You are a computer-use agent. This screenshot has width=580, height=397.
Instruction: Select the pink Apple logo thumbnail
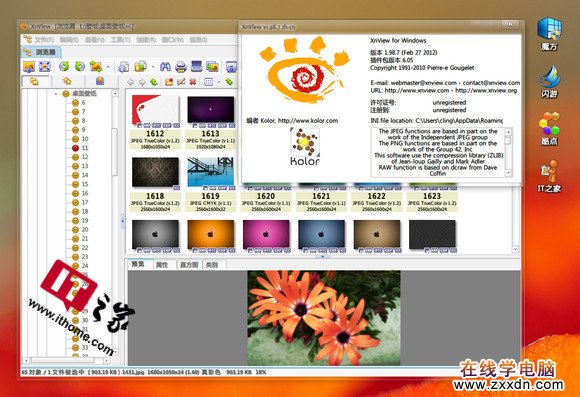(266, 235)
